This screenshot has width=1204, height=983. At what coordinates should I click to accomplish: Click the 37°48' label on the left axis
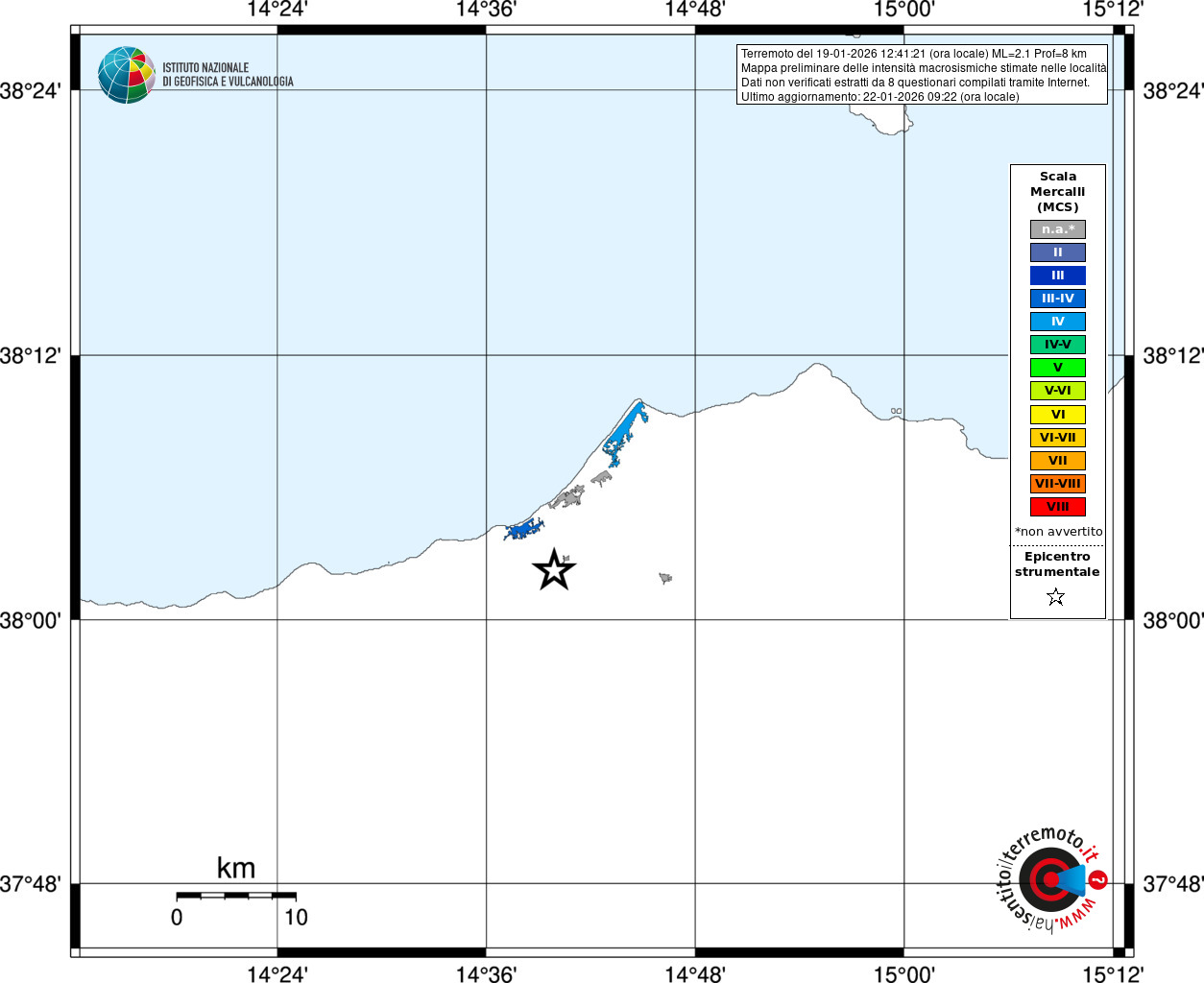(x=31, y=884)
